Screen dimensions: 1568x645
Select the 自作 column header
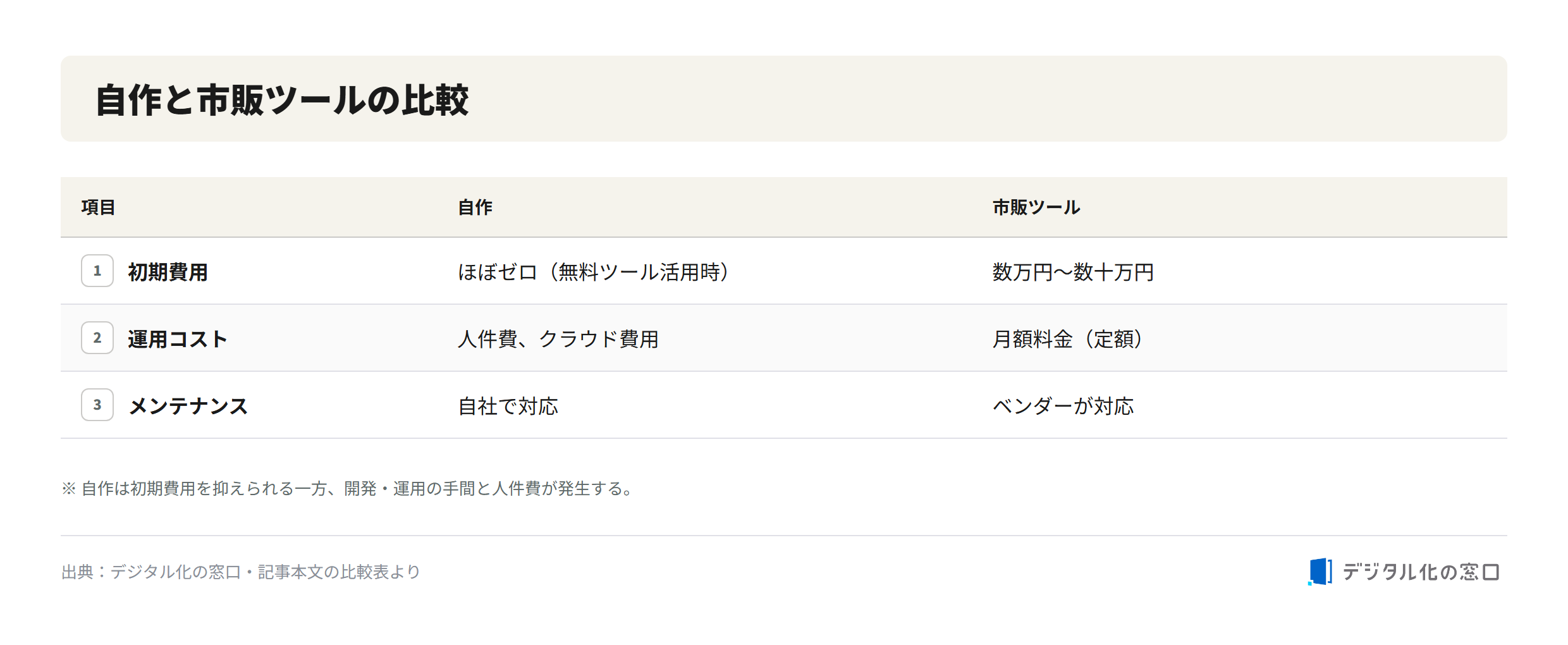click(x=475, y=207)
